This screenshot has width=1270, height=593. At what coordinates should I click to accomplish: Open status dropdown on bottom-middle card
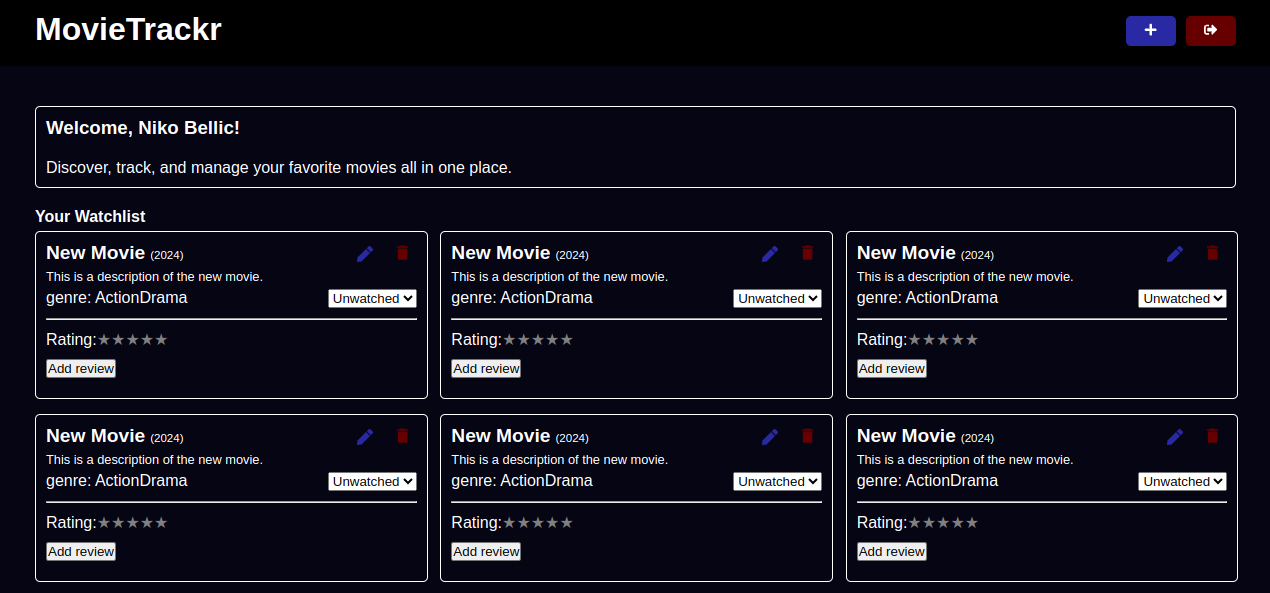tap(777, 482)
